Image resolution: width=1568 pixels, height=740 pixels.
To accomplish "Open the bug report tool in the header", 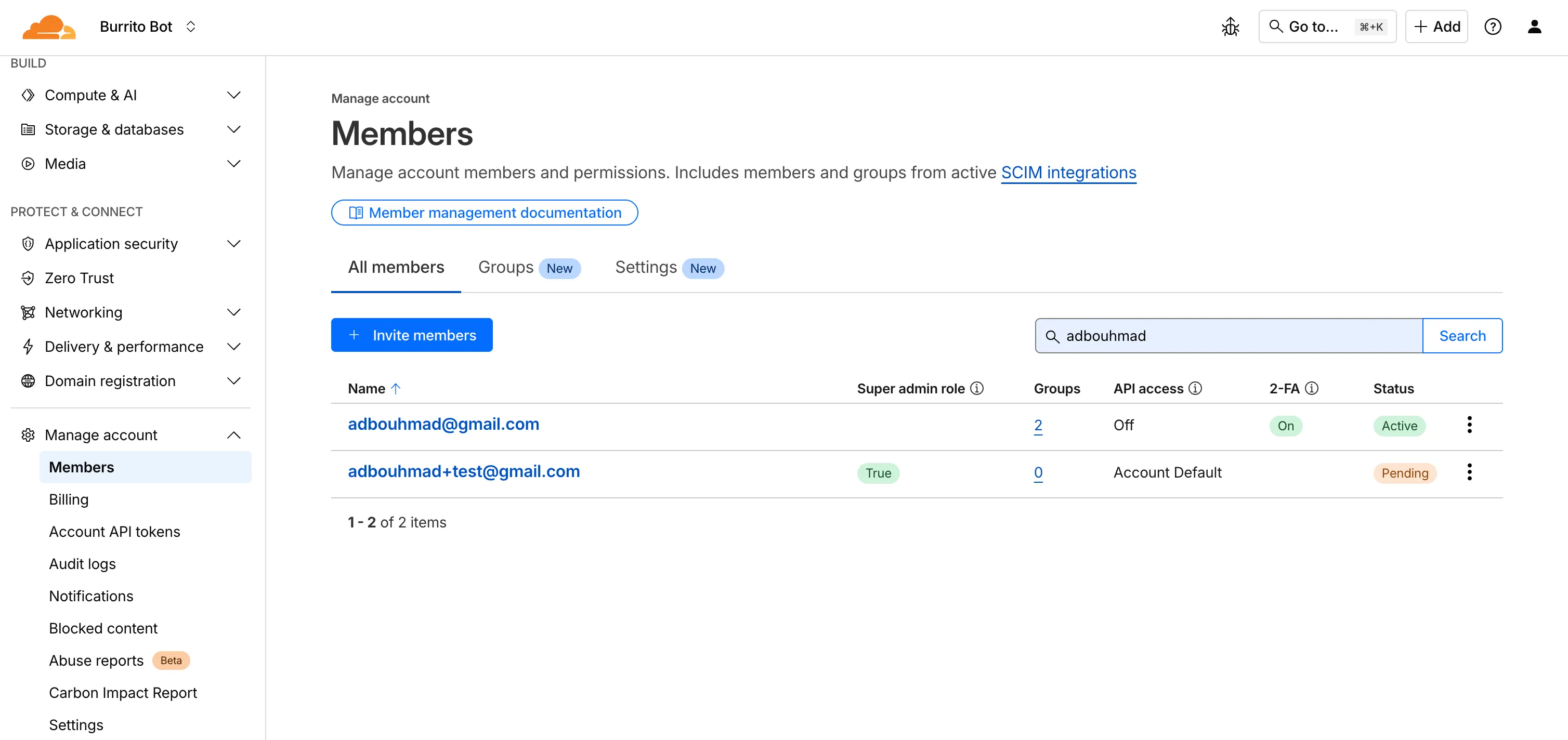I will click(x=1231, y=26).
